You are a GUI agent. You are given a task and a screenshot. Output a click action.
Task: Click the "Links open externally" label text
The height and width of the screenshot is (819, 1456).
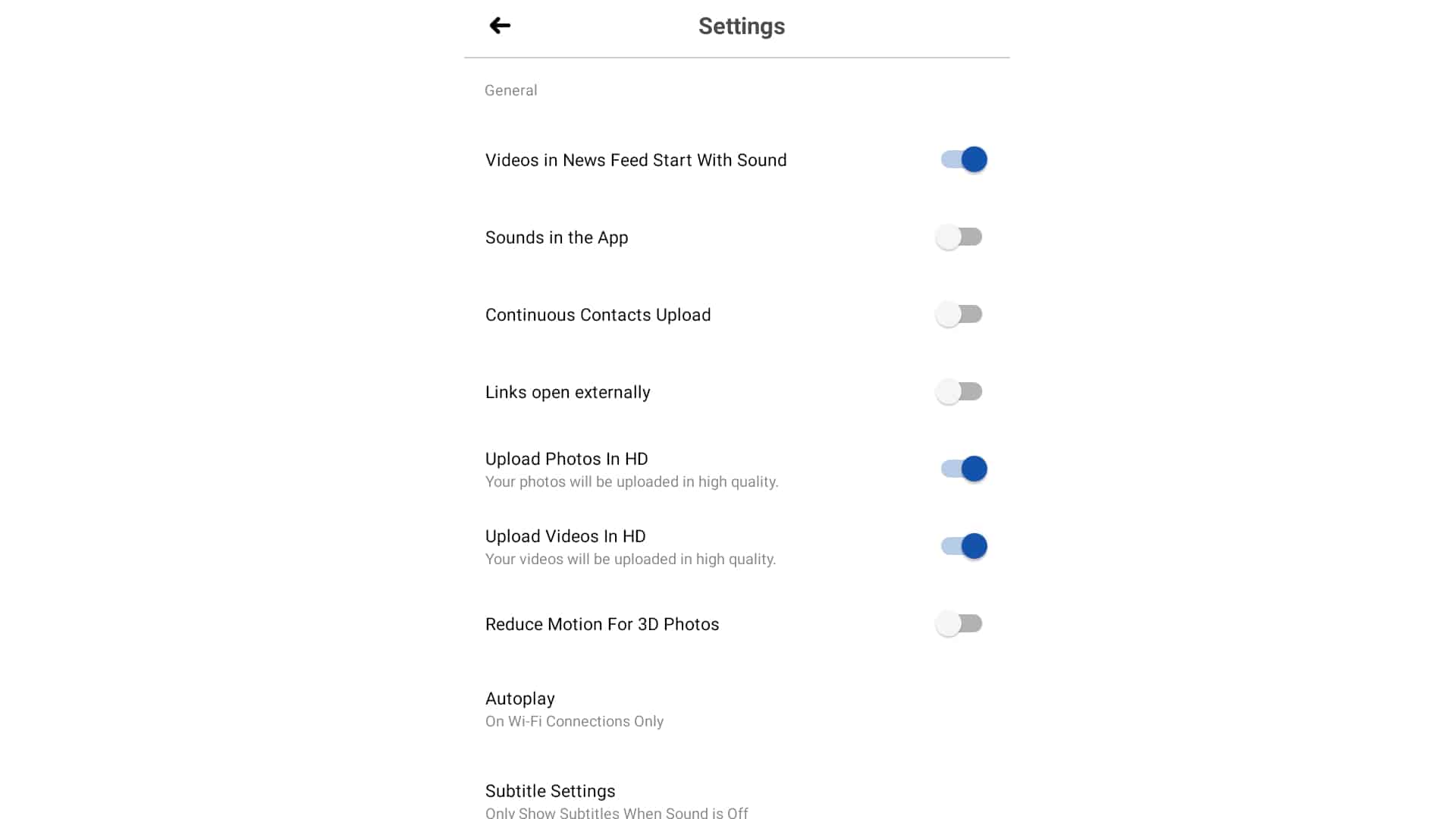coord(567,392)
